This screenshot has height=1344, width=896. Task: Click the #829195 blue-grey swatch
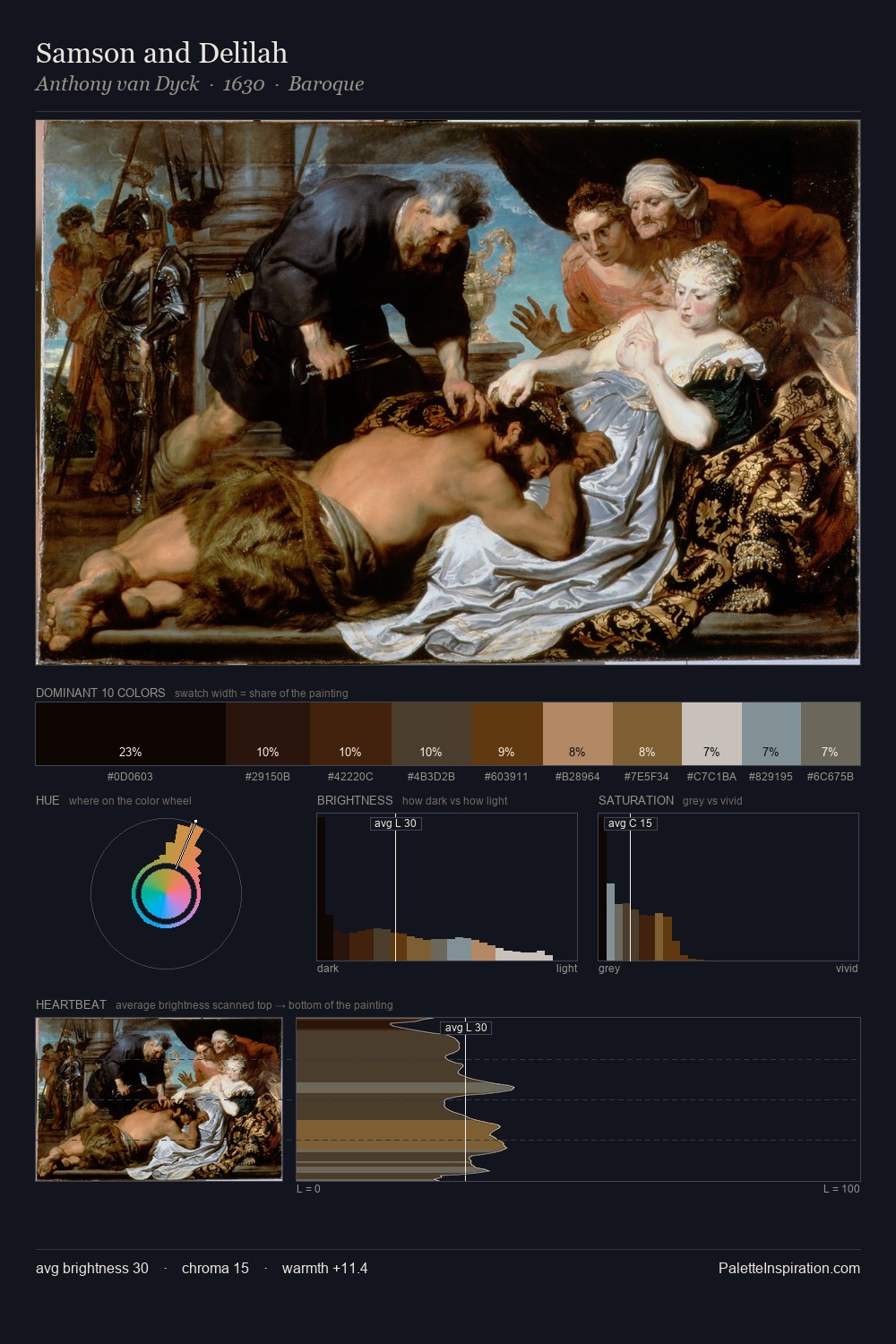click(x=771, y=733)
